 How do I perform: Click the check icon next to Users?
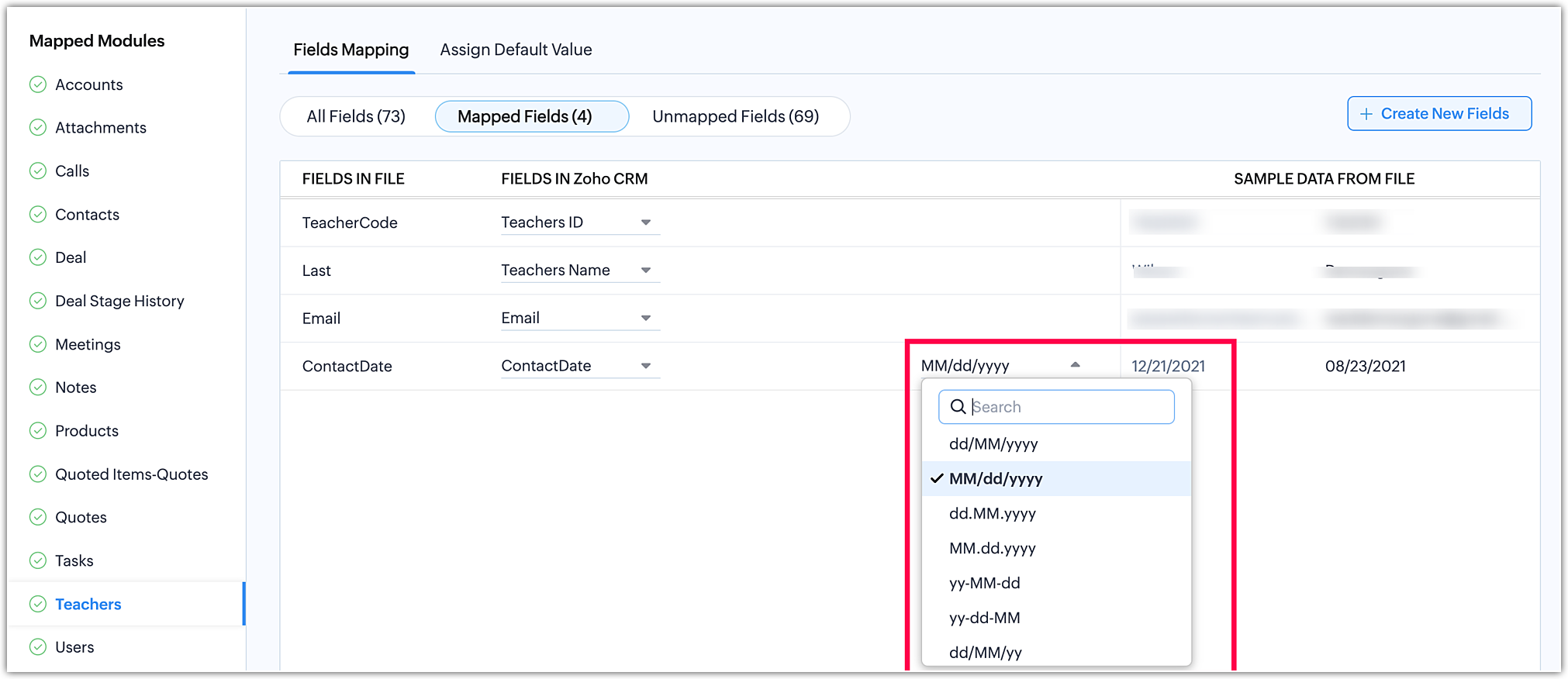coord(37,647)
